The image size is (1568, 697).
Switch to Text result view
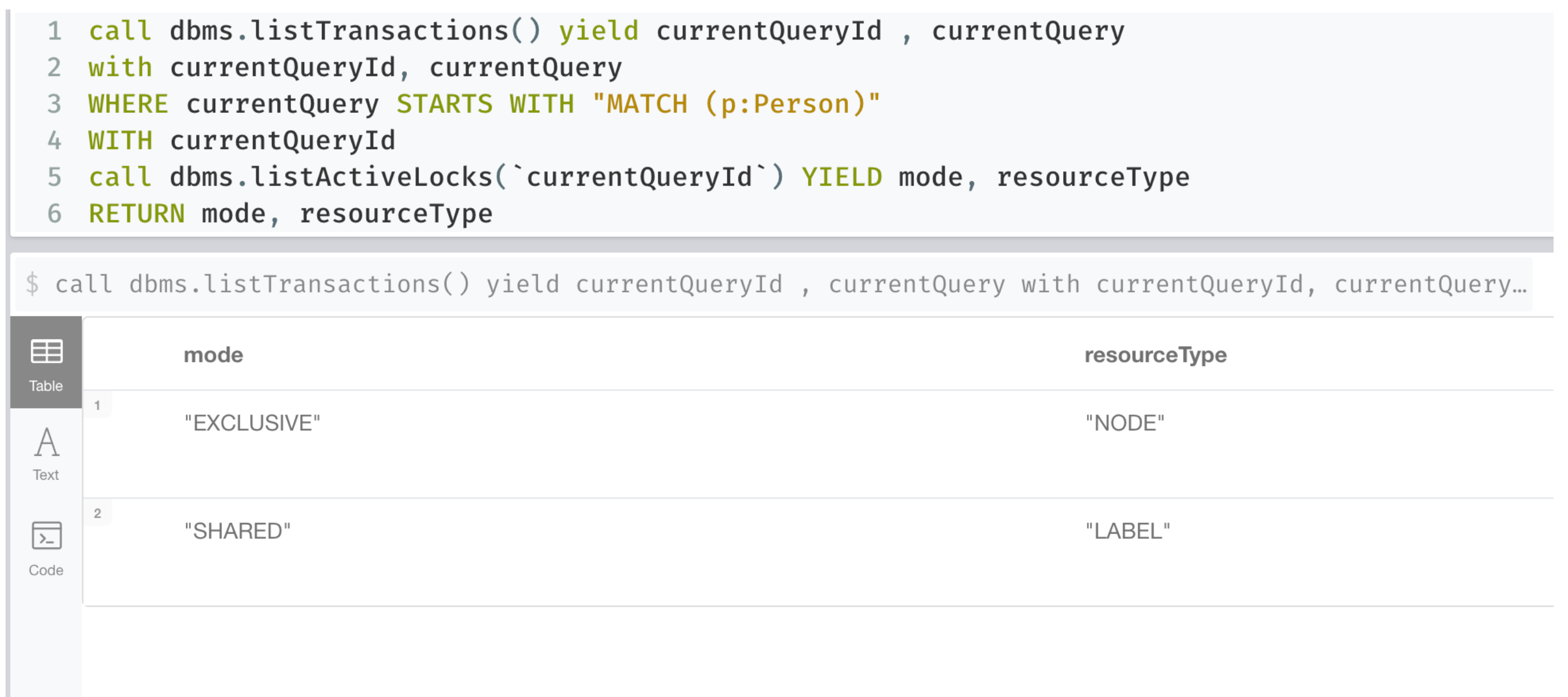click(46, 454)
